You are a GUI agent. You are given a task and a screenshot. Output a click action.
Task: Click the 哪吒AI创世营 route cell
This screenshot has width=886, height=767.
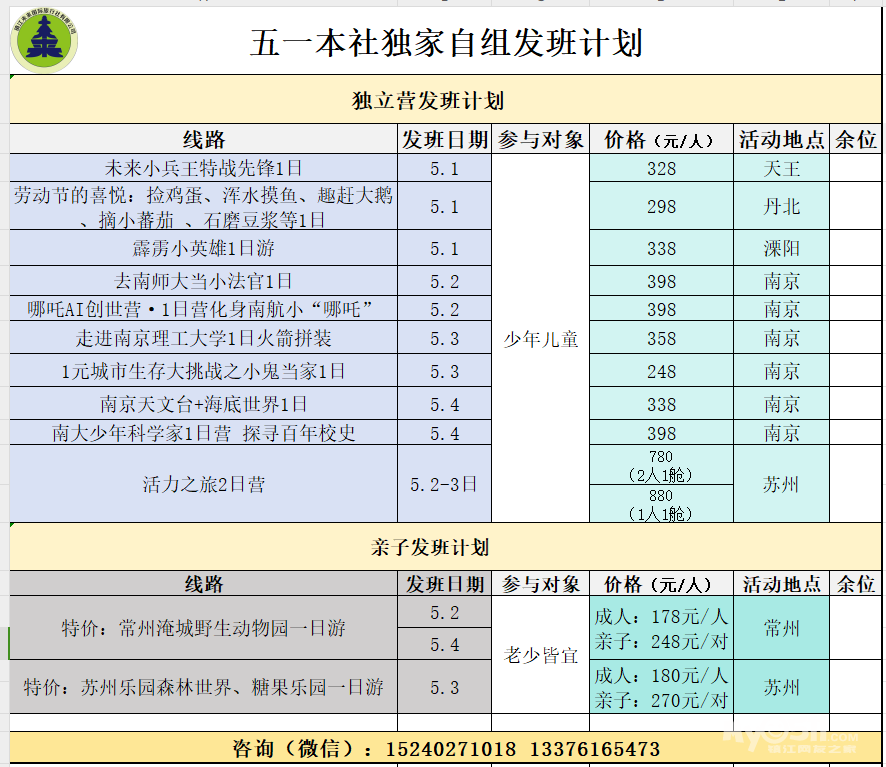[x=203, y=309]
